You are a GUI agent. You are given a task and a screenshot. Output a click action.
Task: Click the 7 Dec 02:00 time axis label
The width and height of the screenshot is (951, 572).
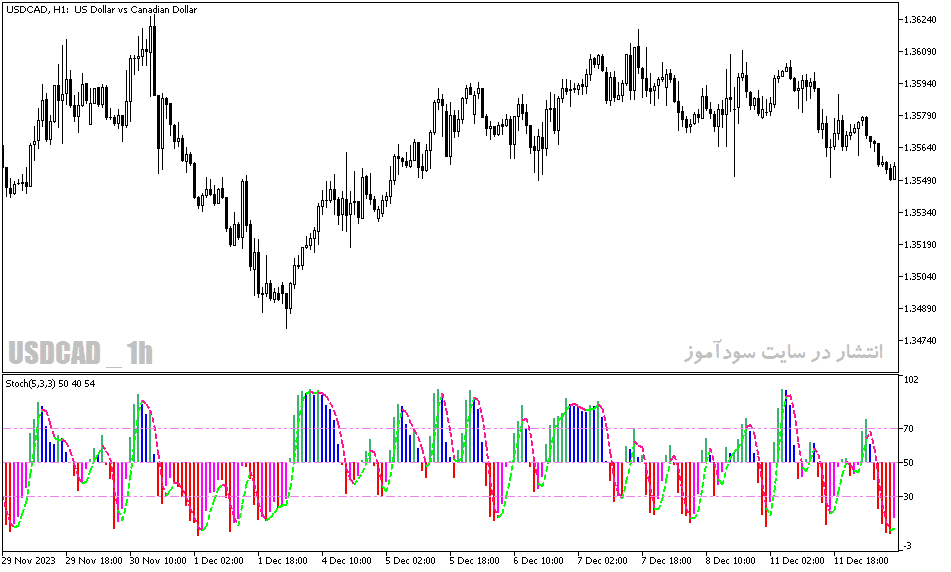(x=603, y=560)
